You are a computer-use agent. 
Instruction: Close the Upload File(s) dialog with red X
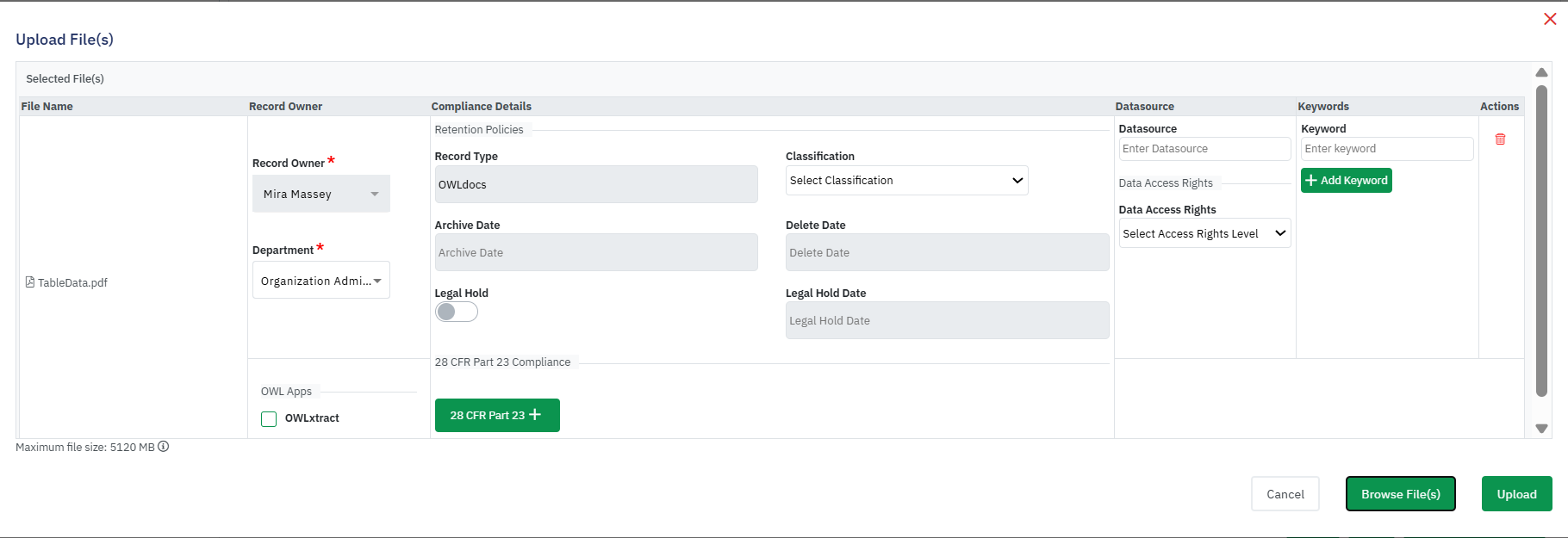point(1550,19)
